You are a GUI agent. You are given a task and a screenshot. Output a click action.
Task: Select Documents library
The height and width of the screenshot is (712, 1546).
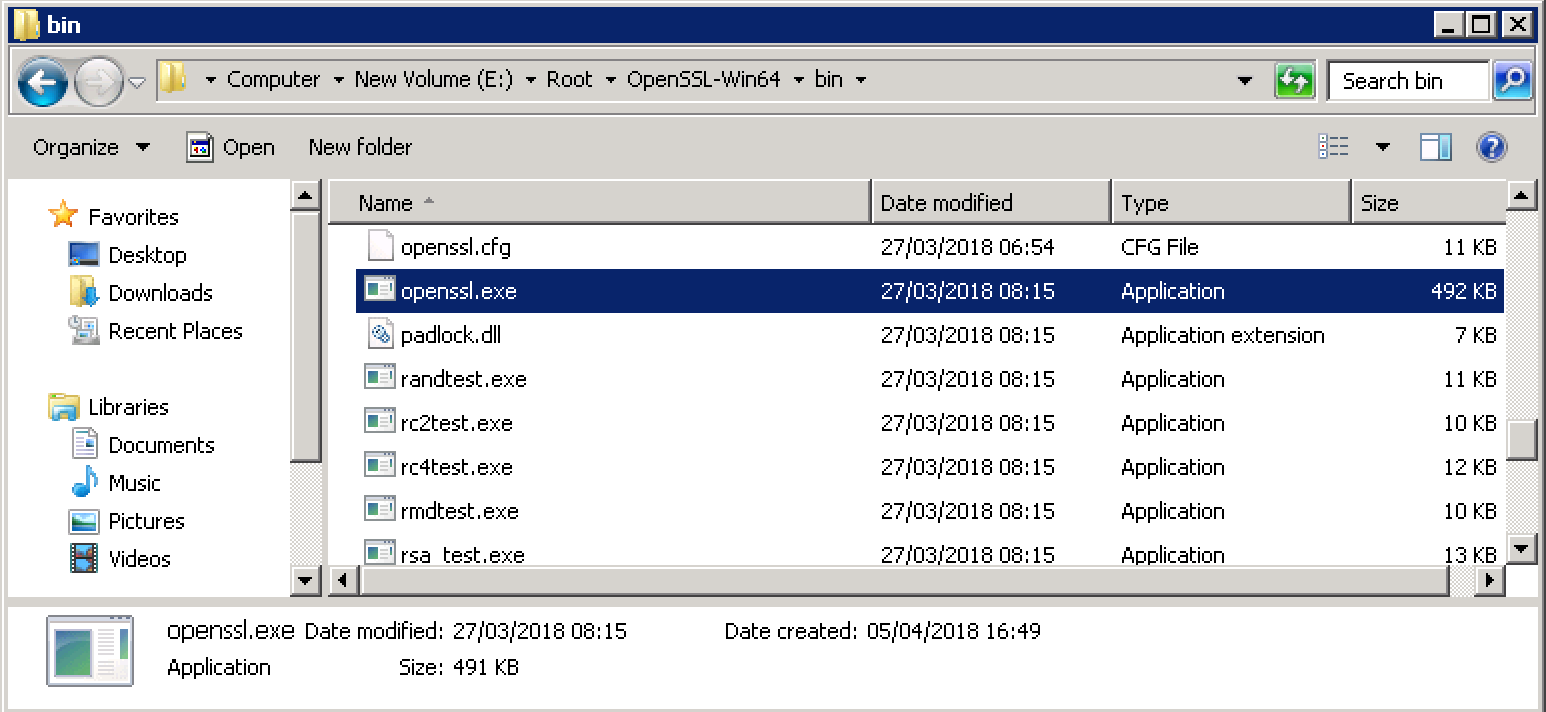[x=161, y=445]
